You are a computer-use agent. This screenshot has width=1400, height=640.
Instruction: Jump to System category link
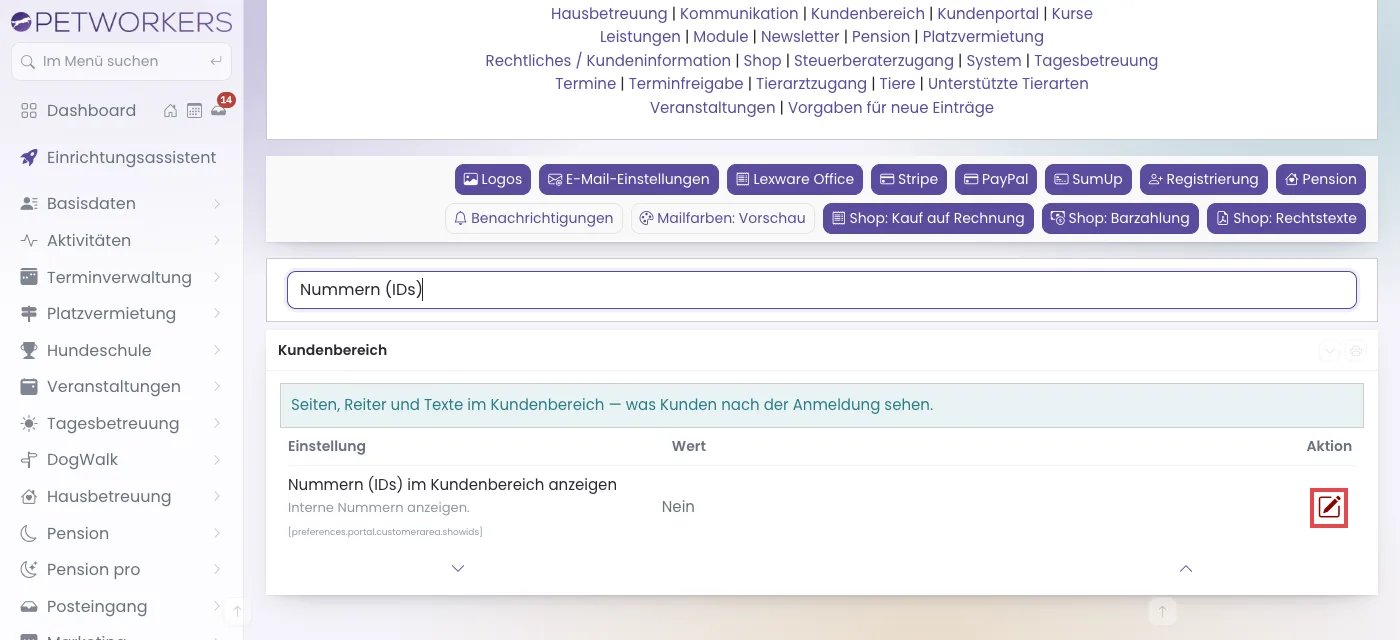994,61
